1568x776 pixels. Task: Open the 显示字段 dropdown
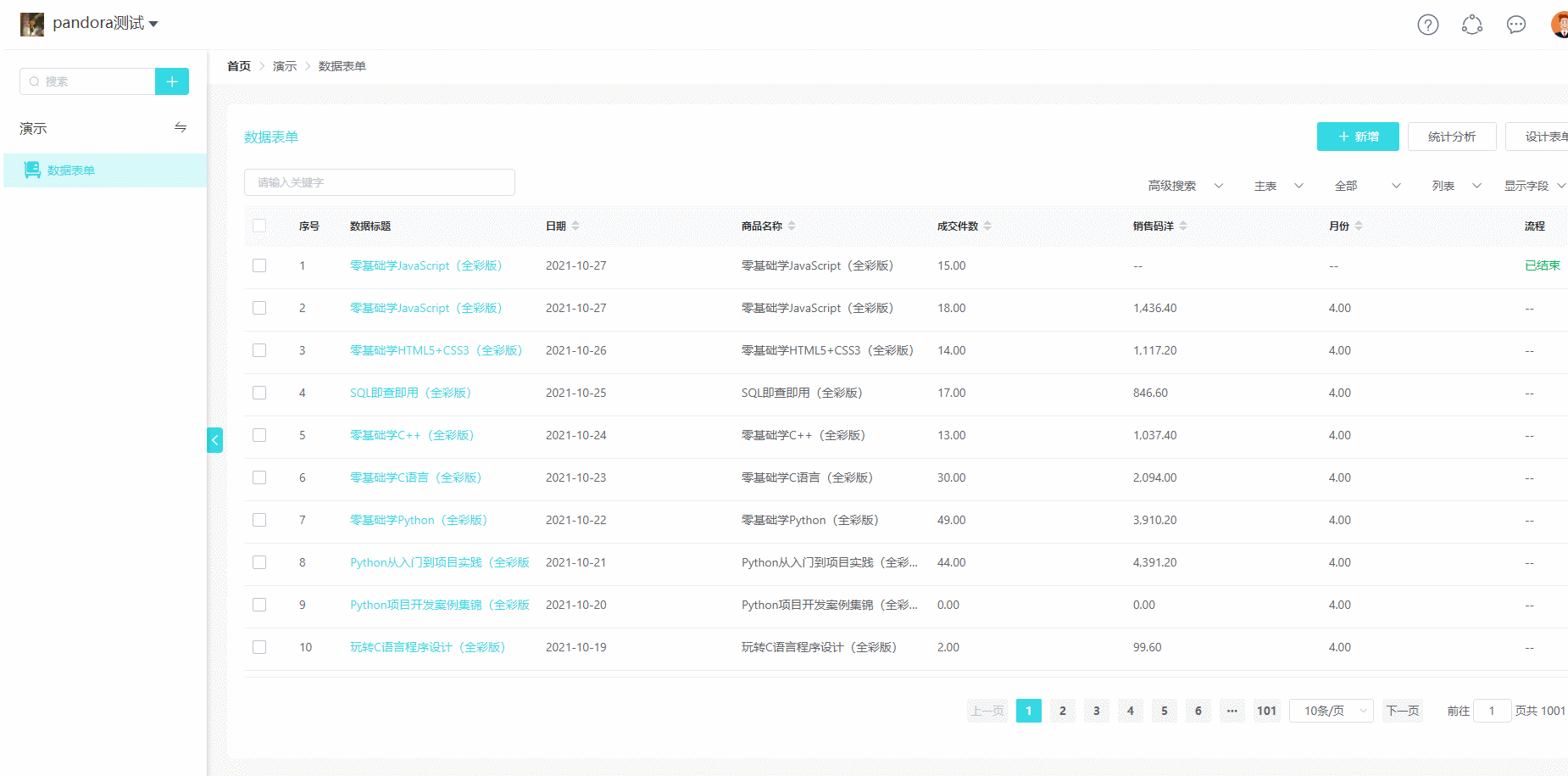(1534, 186)
